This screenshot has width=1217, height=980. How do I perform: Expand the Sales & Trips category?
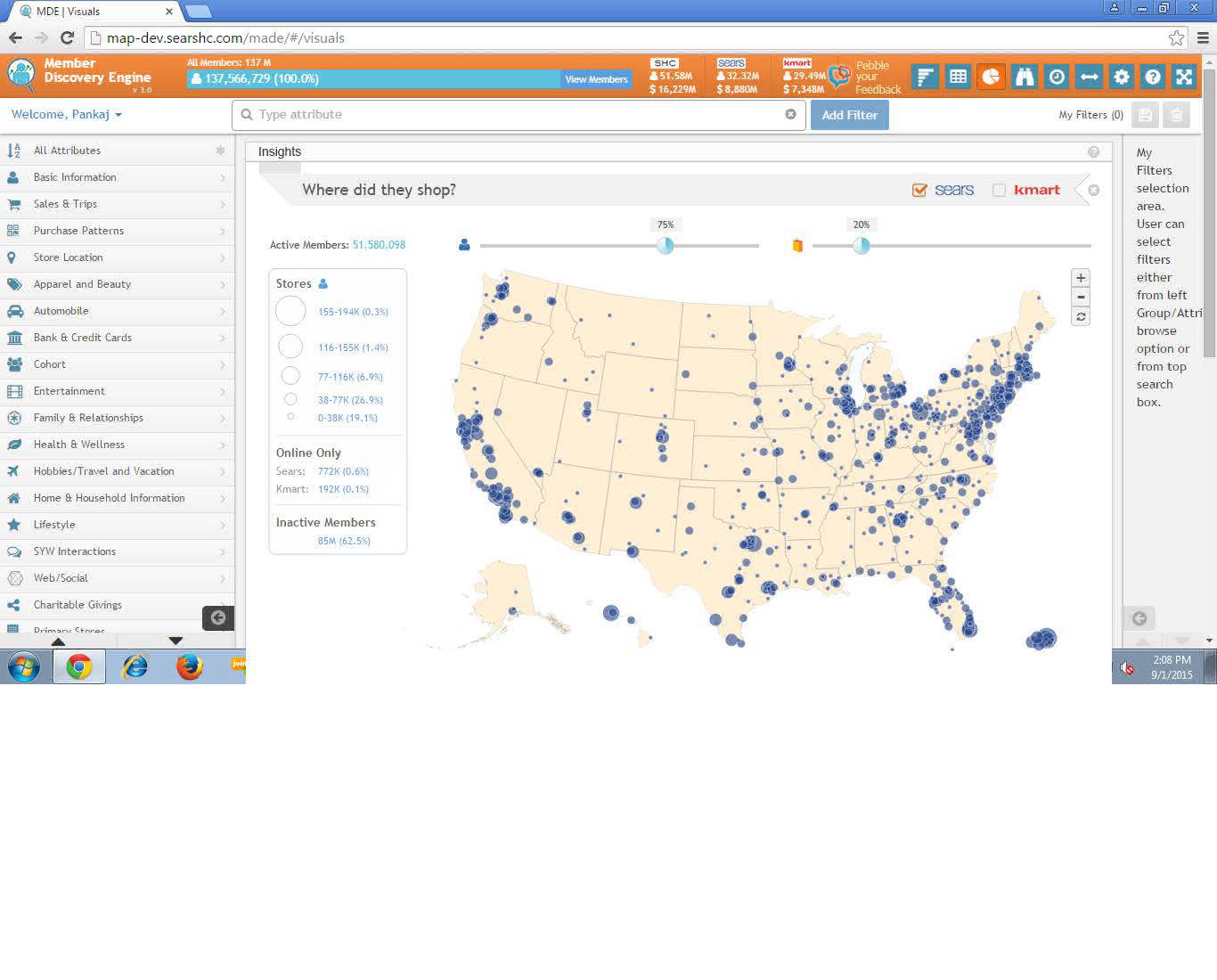(x=65, y=204)
